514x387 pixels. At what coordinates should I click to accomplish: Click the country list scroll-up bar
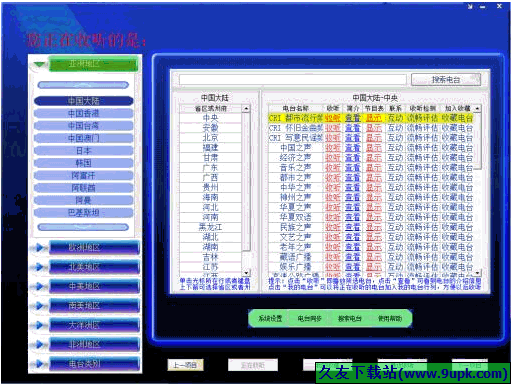(83, 85)
